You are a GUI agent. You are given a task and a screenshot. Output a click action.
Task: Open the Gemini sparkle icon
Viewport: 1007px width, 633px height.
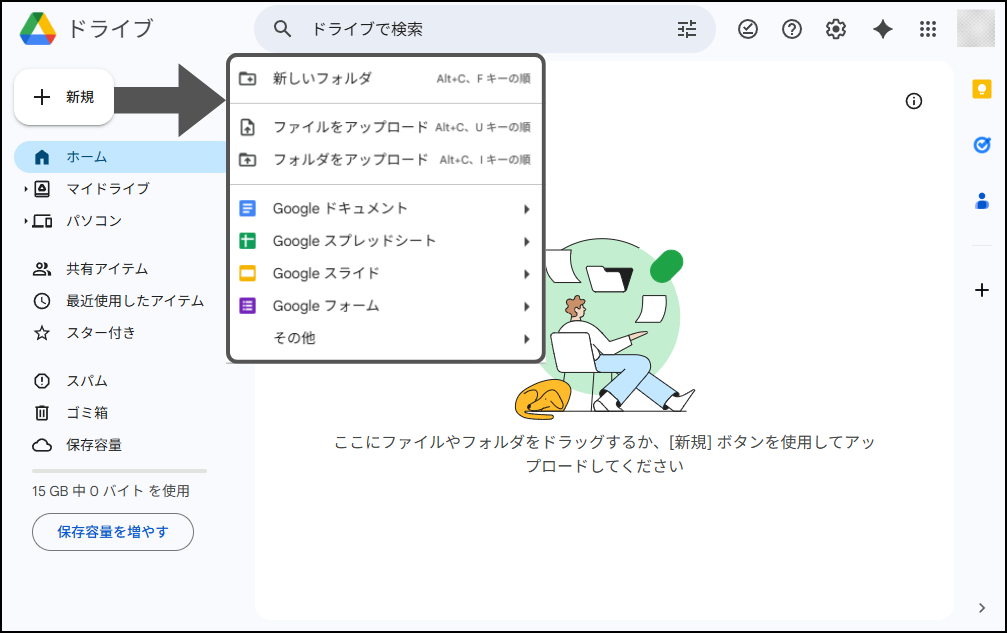point(882,29)
